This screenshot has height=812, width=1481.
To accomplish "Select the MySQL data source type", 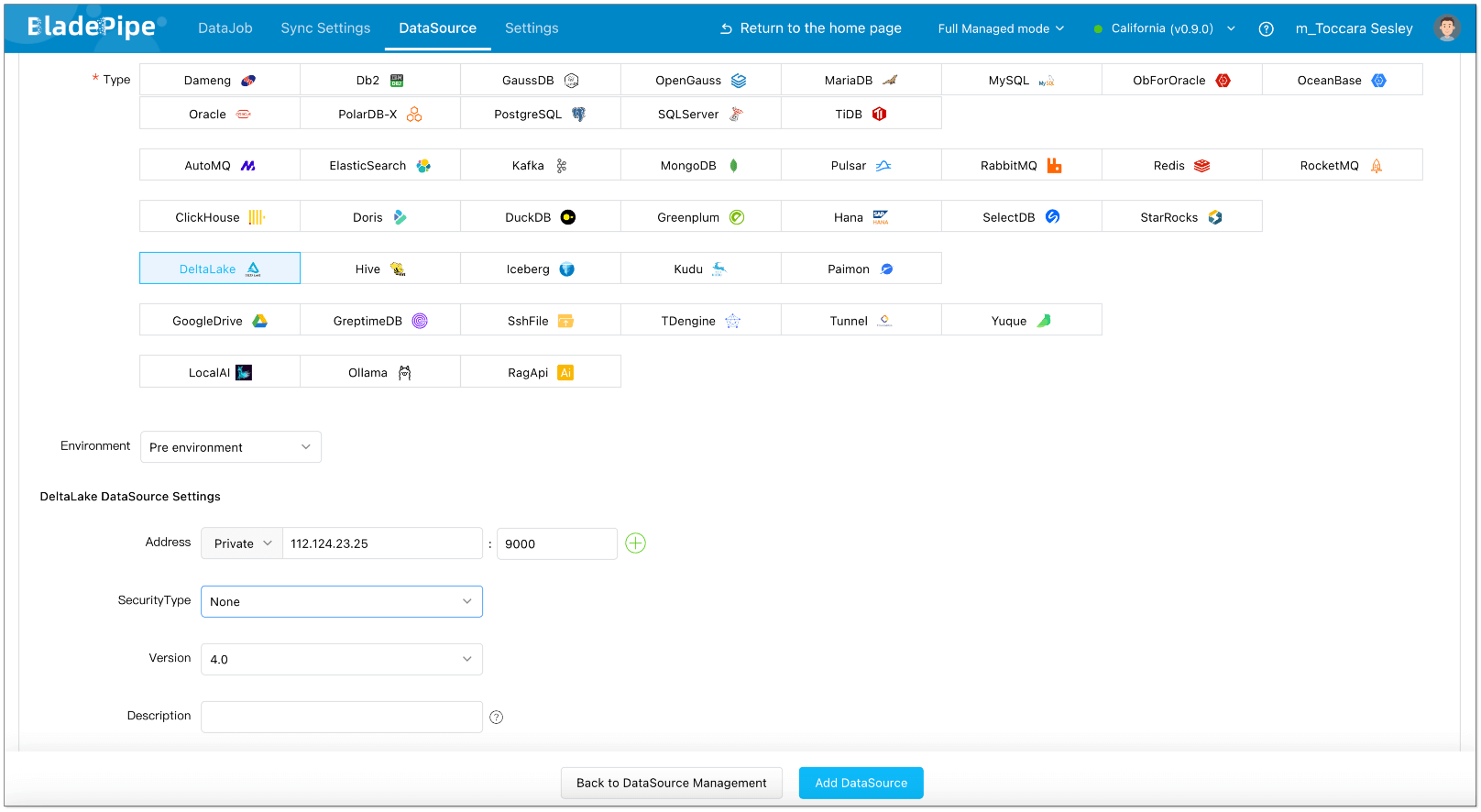I will (1021, 81).
